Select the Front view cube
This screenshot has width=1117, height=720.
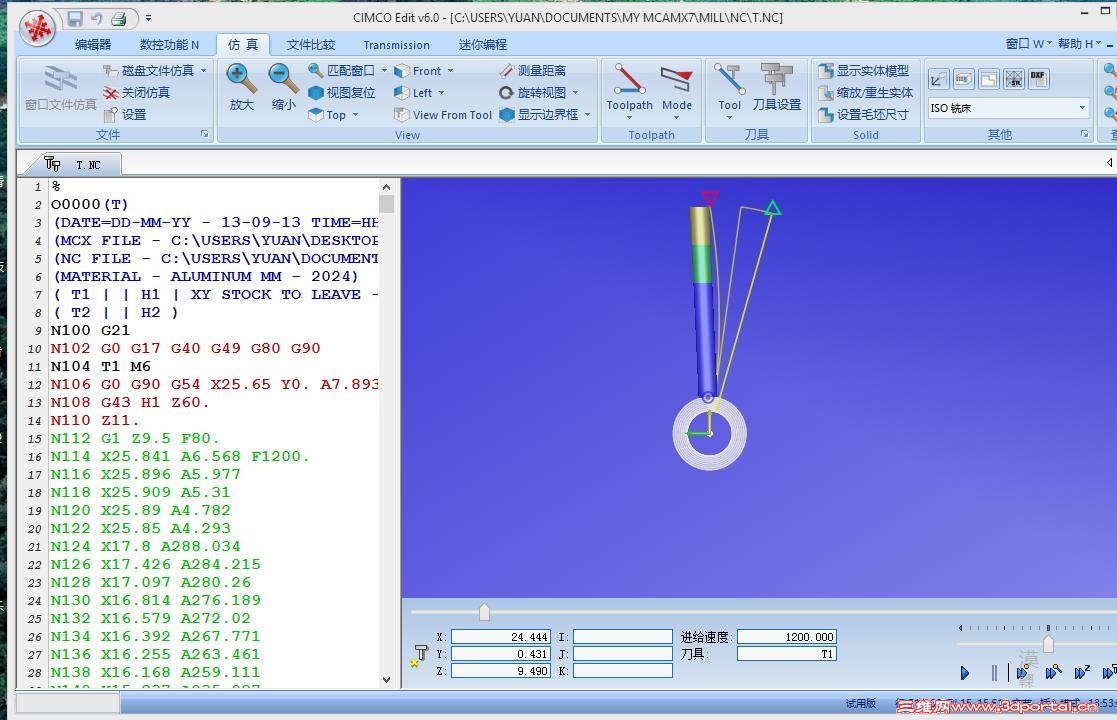pos(418,71)
